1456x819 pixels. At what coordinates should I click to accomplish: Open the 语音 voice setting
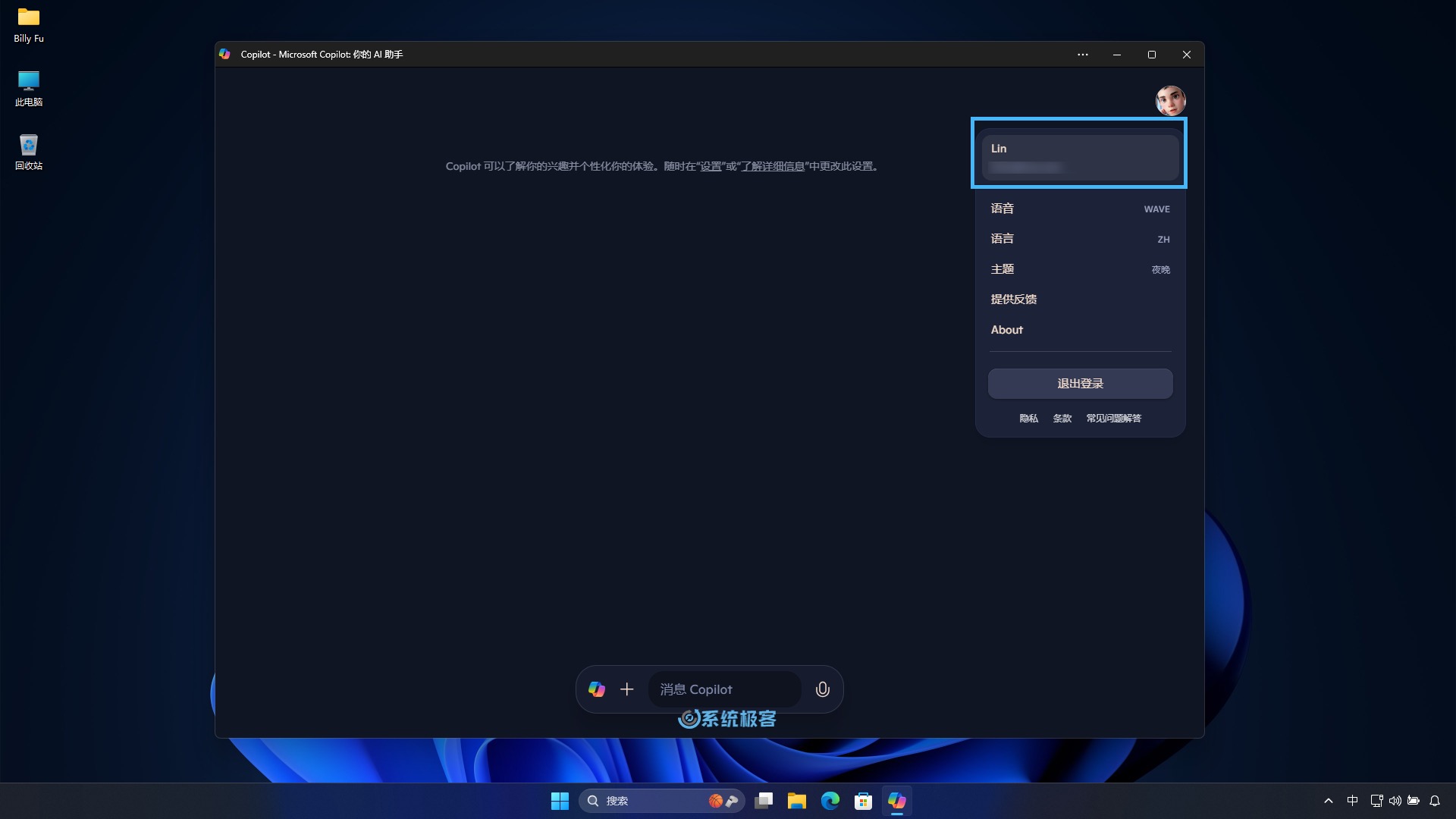(x=1080, y=209)
